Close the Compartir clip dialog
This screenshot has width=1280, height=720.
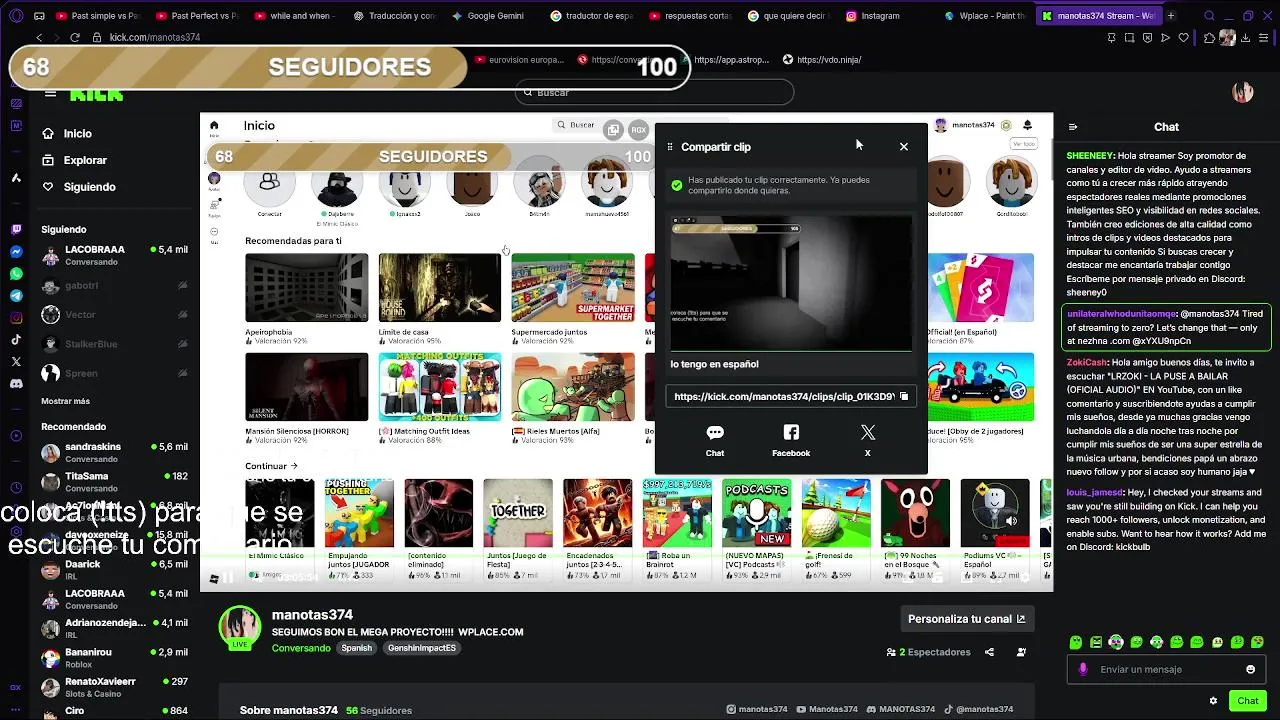(903, 146)
